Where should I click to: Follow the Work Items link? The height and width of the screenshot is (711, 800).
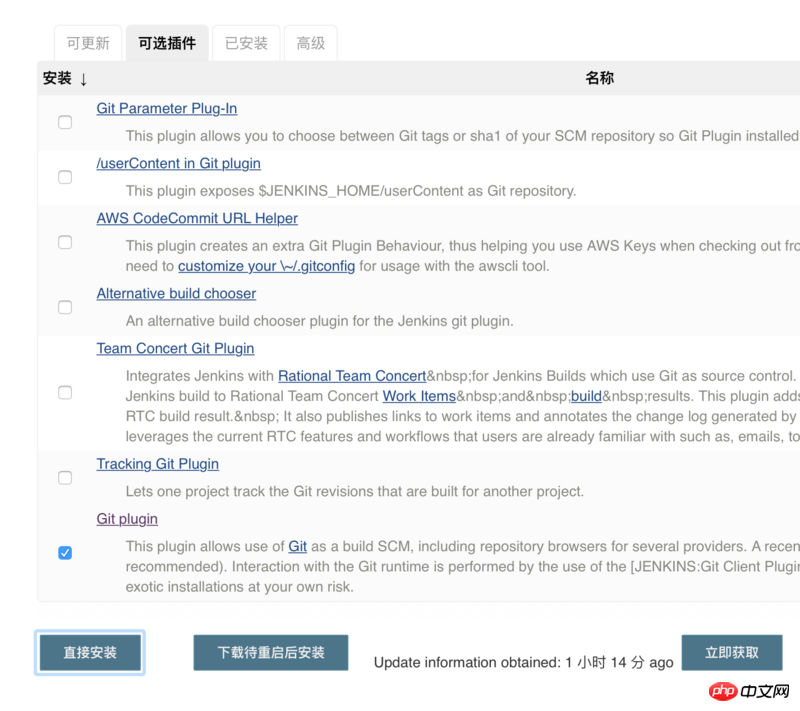click(x=419, y=396)
